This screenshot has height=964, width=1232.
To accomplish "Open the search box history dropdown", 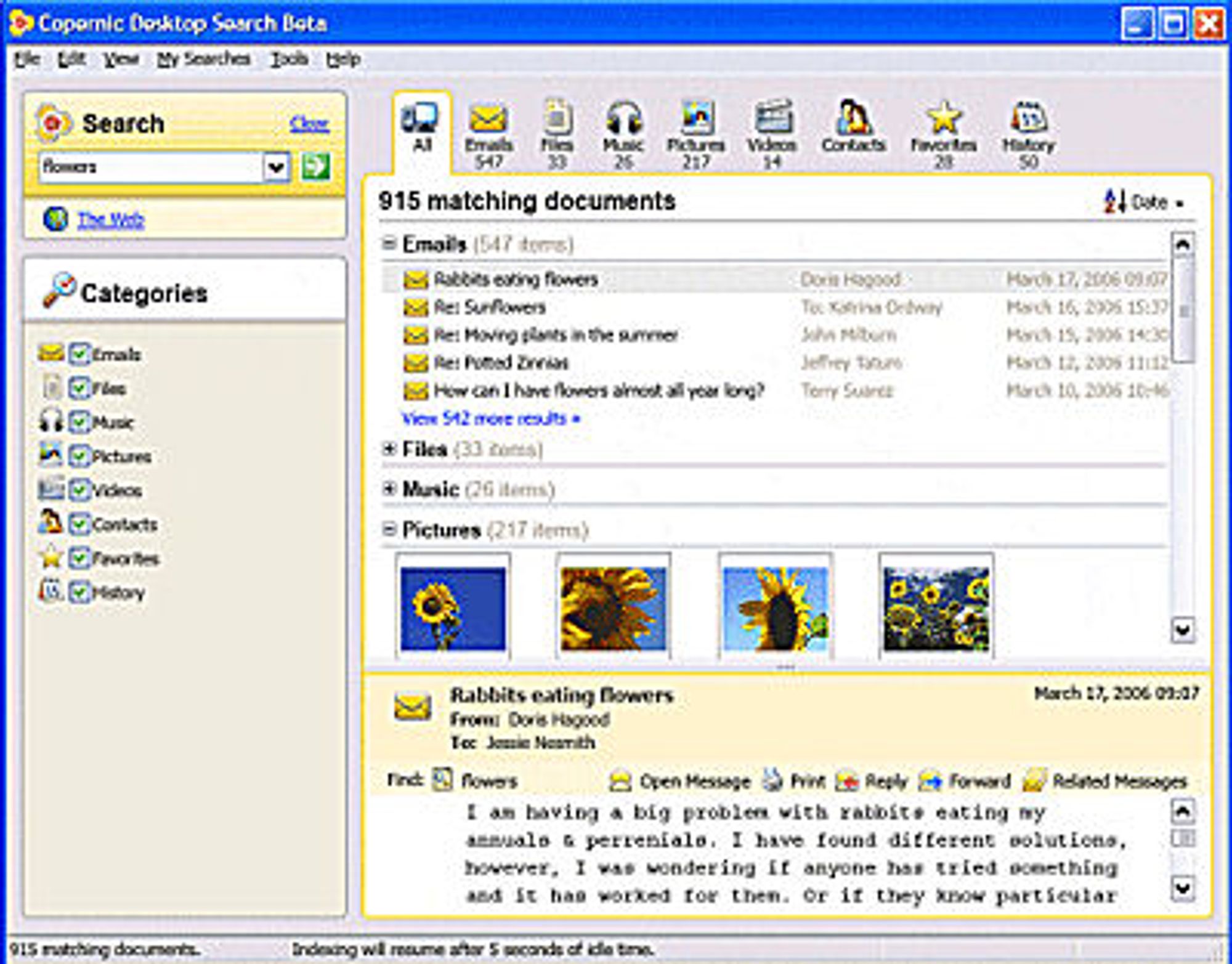I will pyautogui.click(x=276, y=167).
